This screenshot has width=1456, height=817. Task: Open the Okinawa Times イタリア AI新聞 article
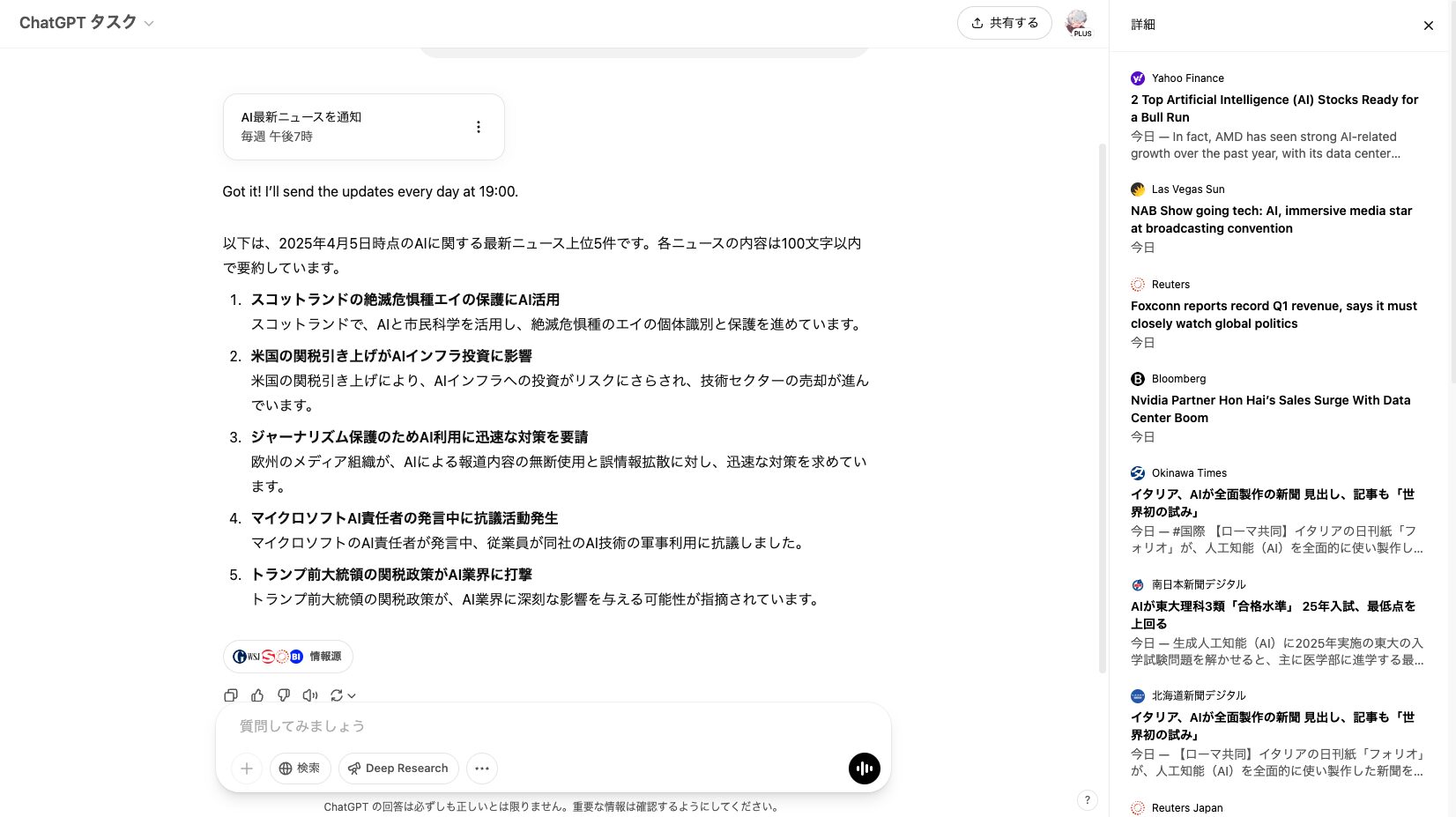point(1276,511)
